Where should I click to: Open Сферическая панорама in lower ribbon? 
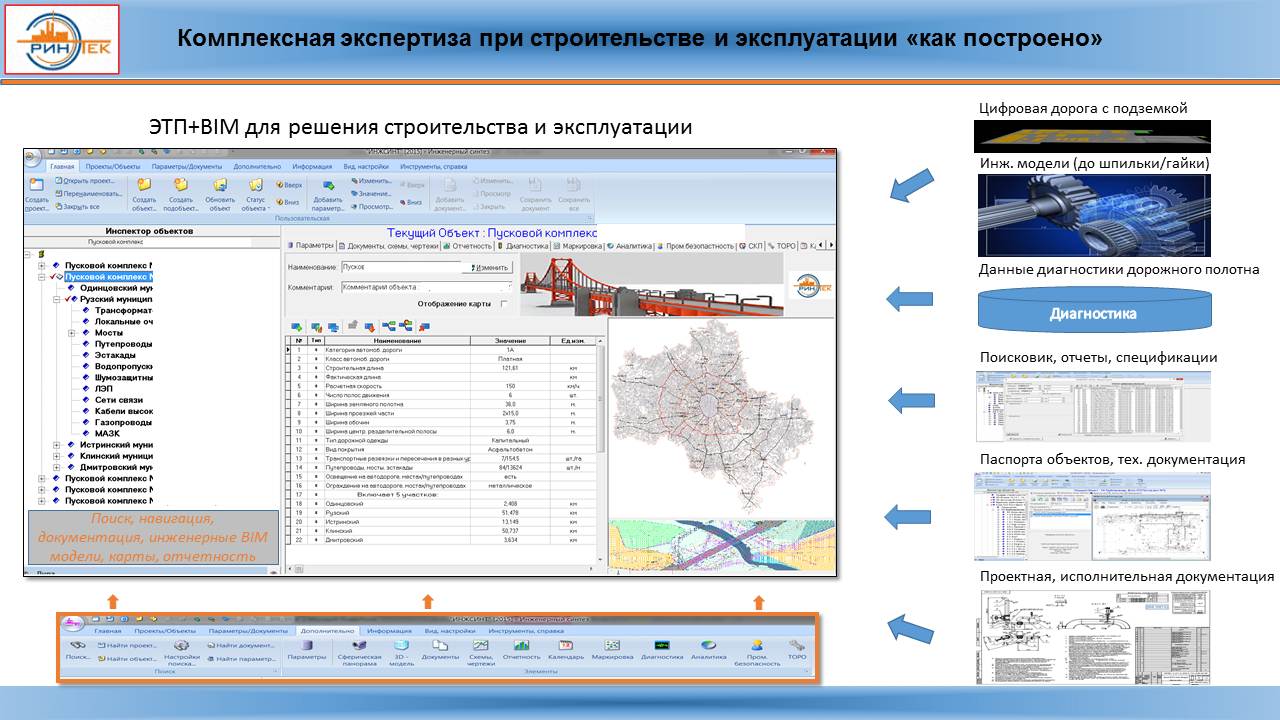click(358, 647)
